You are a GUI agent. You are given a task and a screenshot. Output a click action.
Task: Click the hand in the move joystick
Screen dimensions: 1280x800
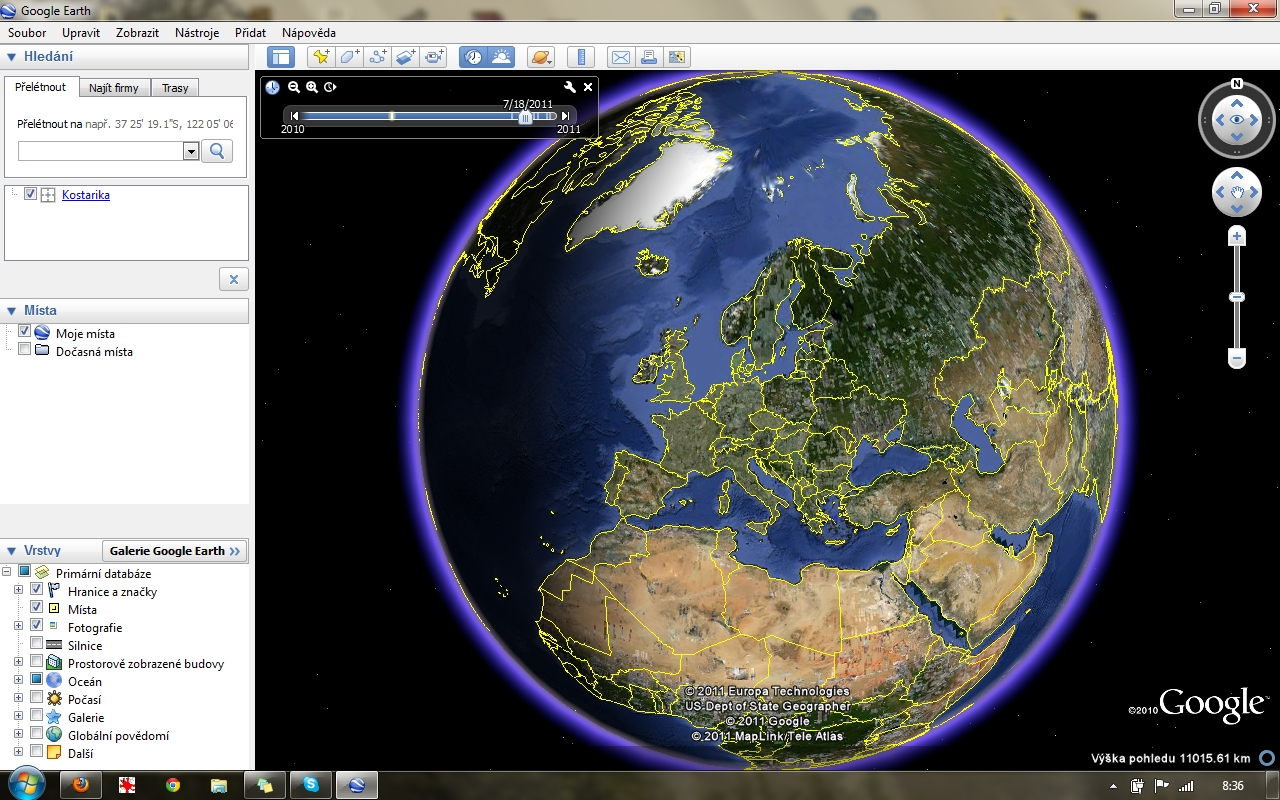coord(1237,192)
